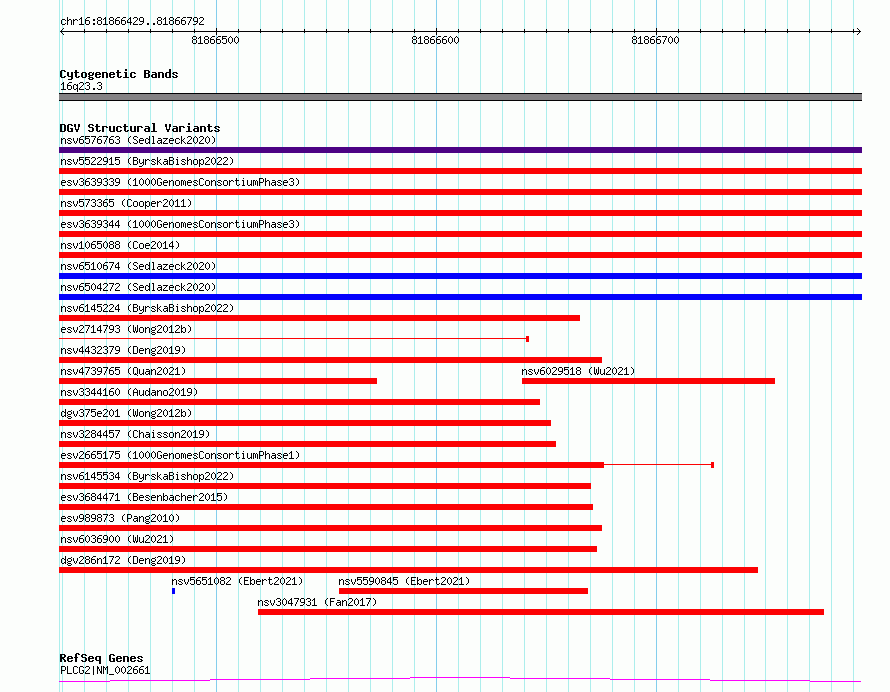This screenshot has height=692, width=890.
Task: Open nsv6145534 (ByrskaBishop2022) variant
Action: click(147, 476)
